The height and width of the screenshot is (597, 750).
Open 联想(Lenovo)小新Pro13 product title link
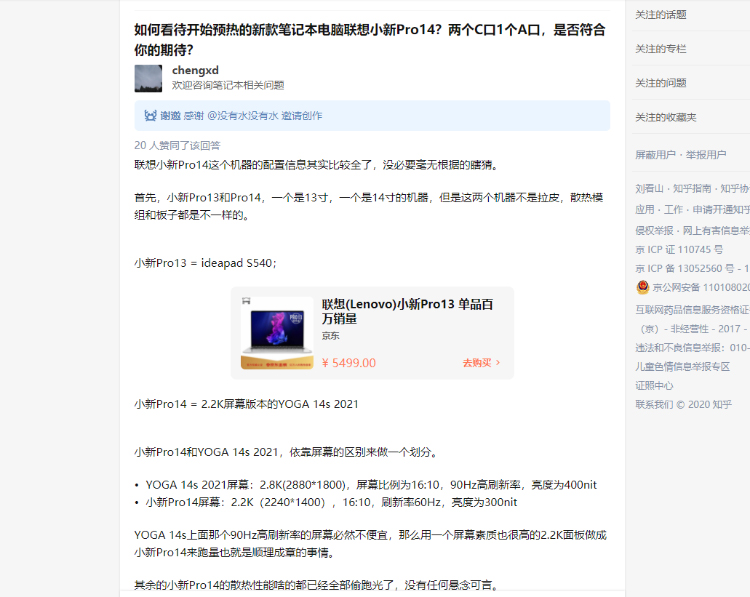pyautogui.click(x=407, y=311)
